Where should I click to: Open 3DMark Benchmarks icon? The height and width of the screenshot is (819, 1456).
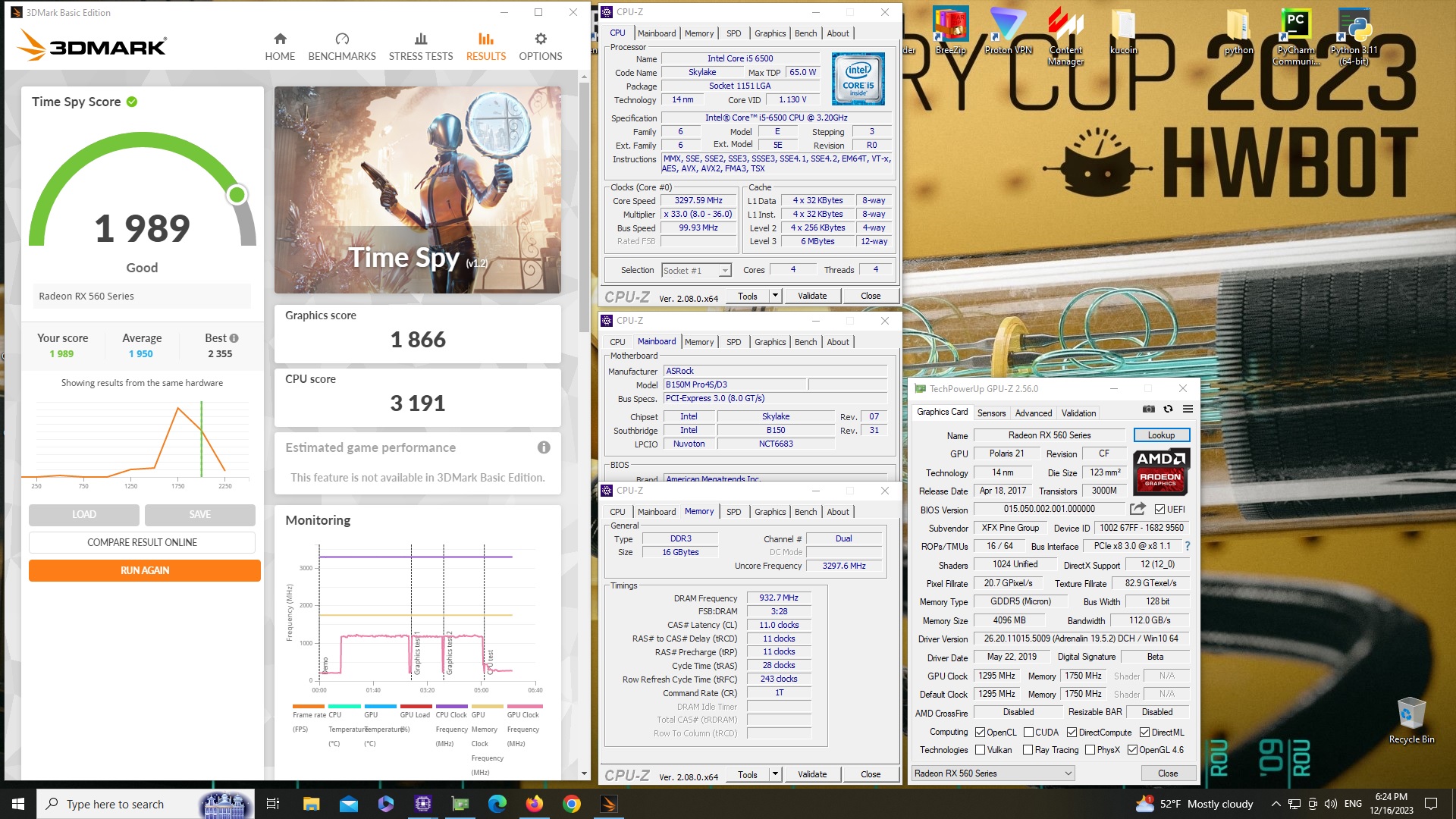pos(342,39)
